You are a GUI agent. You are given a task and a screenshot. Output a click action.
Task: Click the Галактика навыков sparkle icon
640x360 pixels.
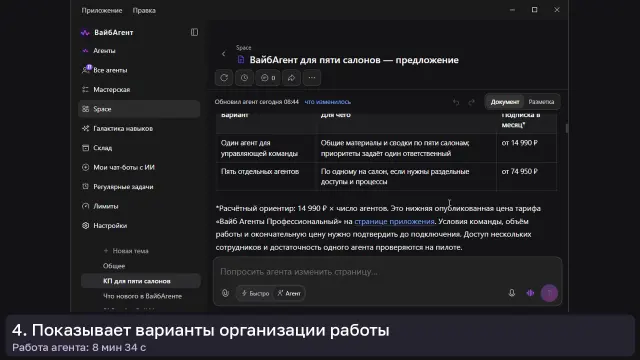point(85,129)
